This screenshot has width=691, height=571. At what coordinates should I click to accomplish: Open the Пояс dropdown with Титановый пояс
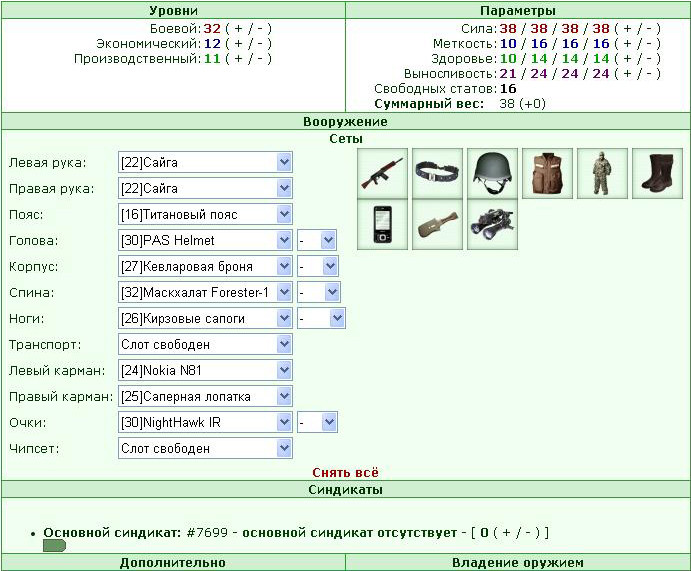tap(205, 215)
